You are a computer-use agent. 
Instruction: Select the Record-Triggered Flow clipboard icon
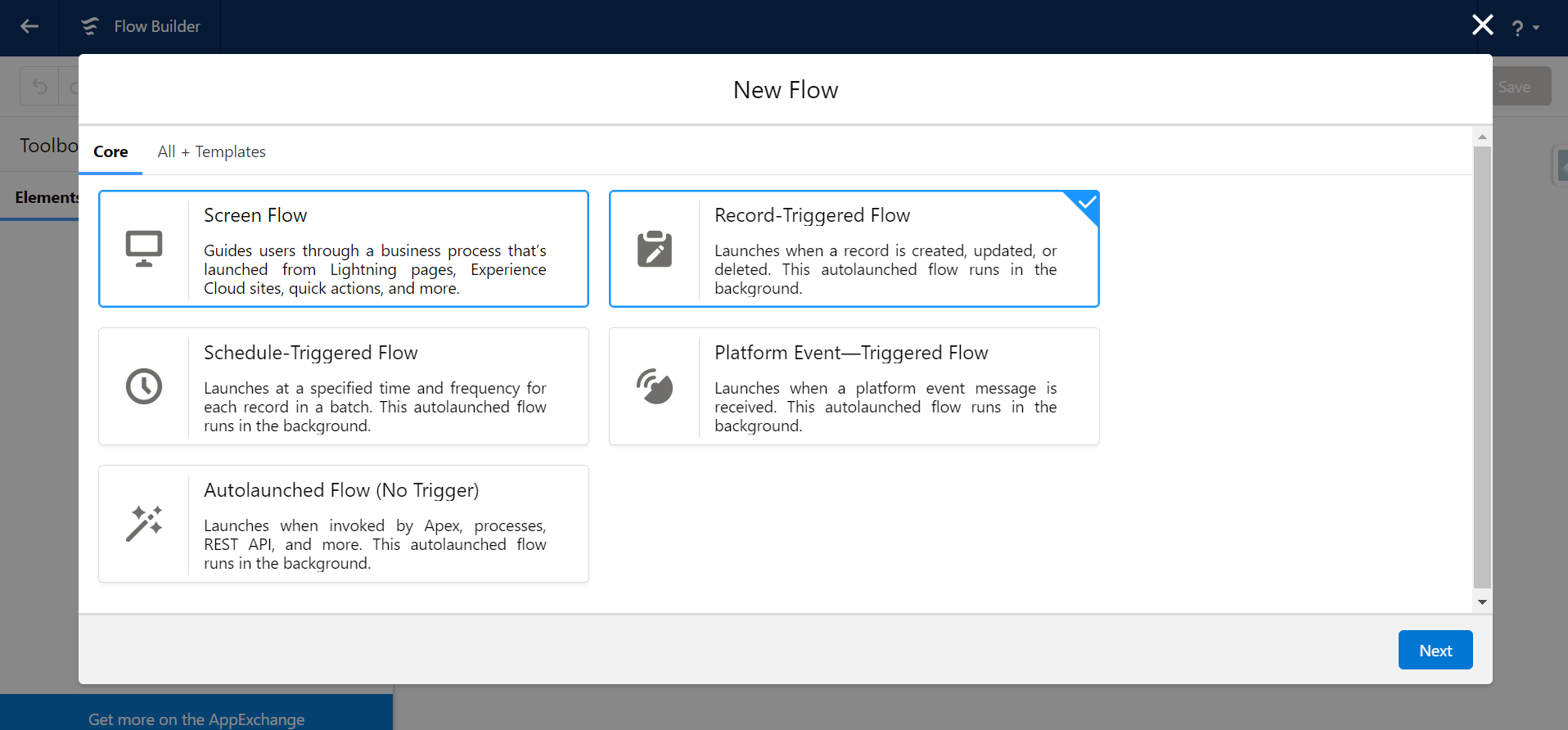point(655,249)
